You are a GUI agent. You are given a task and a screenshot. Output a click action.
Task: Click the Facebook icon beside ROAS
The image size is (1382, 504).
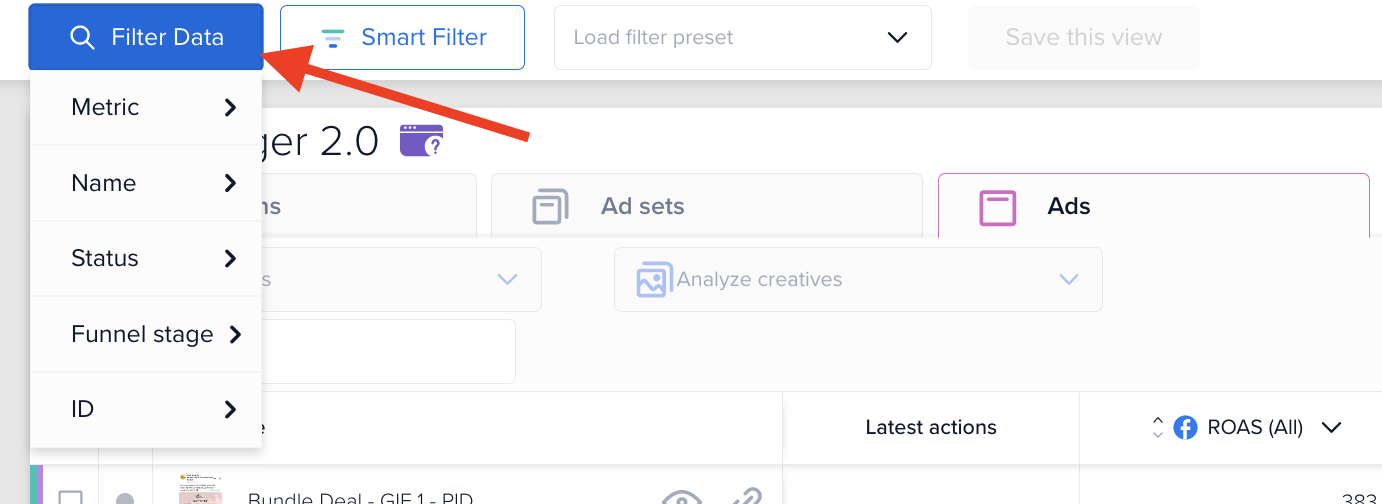click(1185, 428)
